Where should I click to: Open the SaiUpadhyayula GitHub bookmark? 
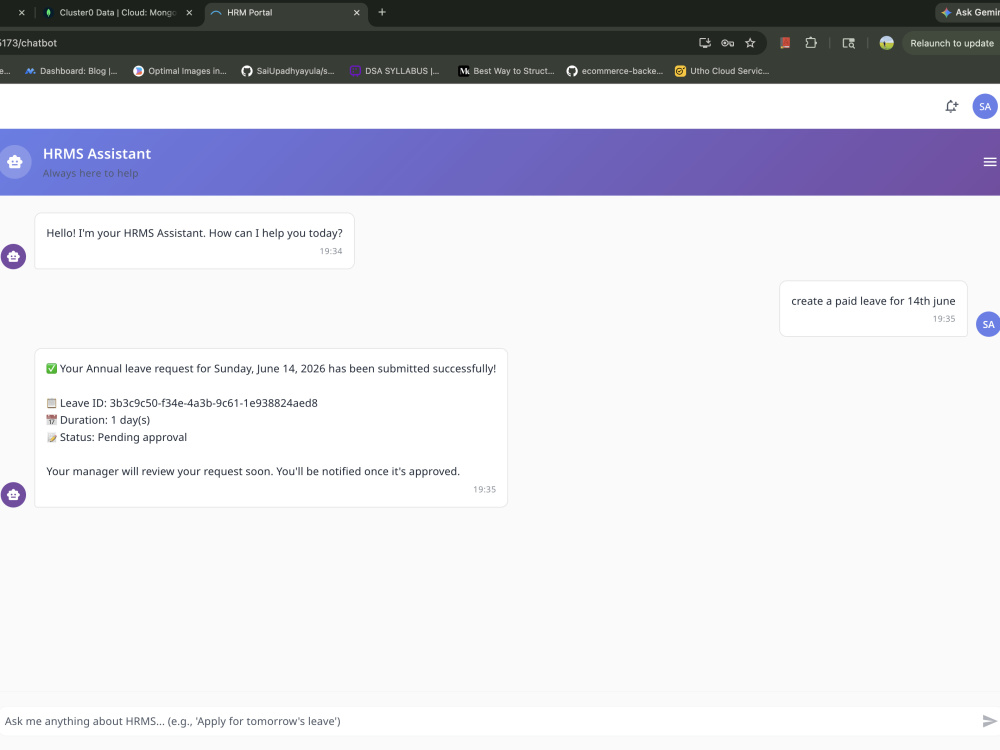288,71
